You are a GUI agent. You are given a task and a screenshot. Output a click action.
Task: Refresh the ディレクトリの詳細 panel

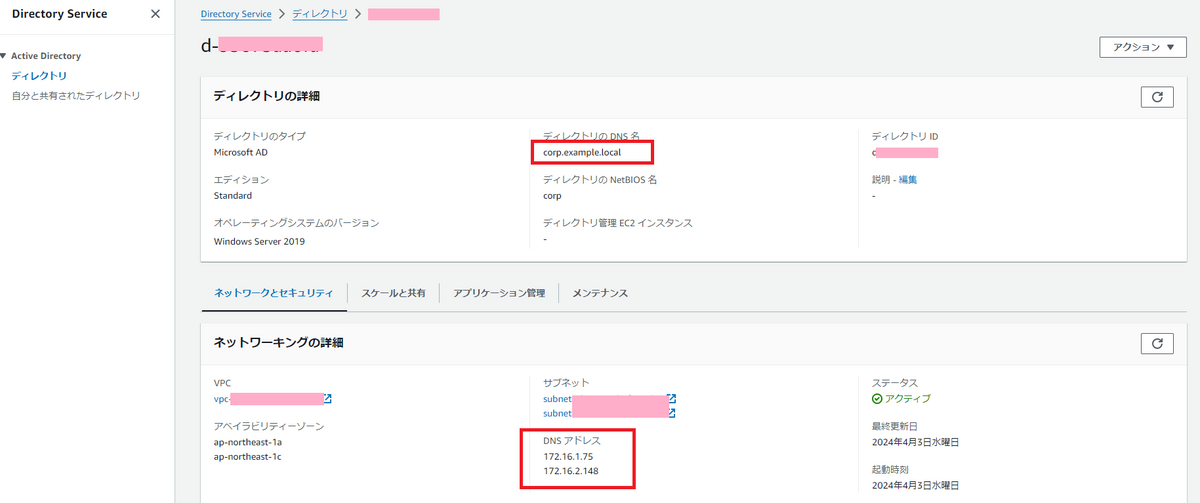pyautogui.click(x=1157, y=97)
